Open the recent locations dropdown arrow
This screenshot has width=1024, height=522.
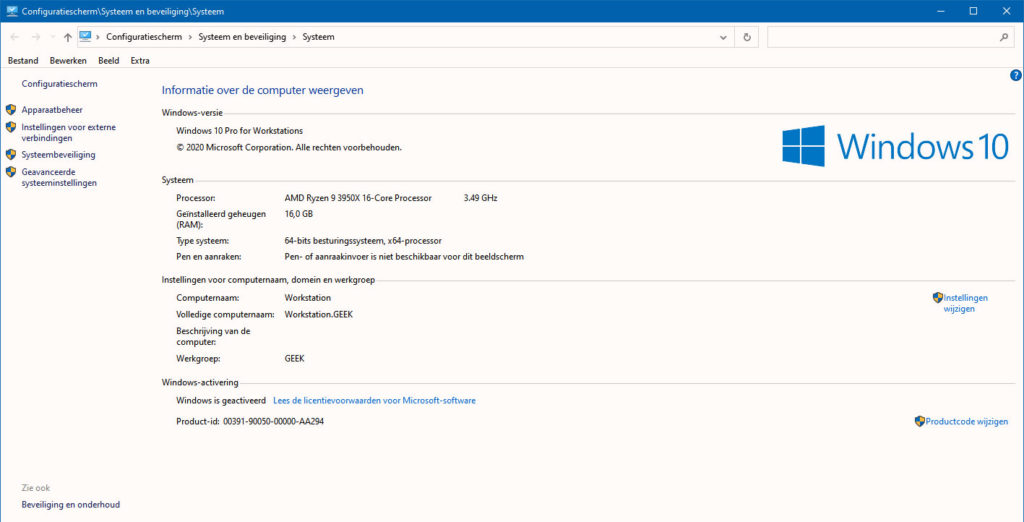pyautogui.click(x=52, y=37)
